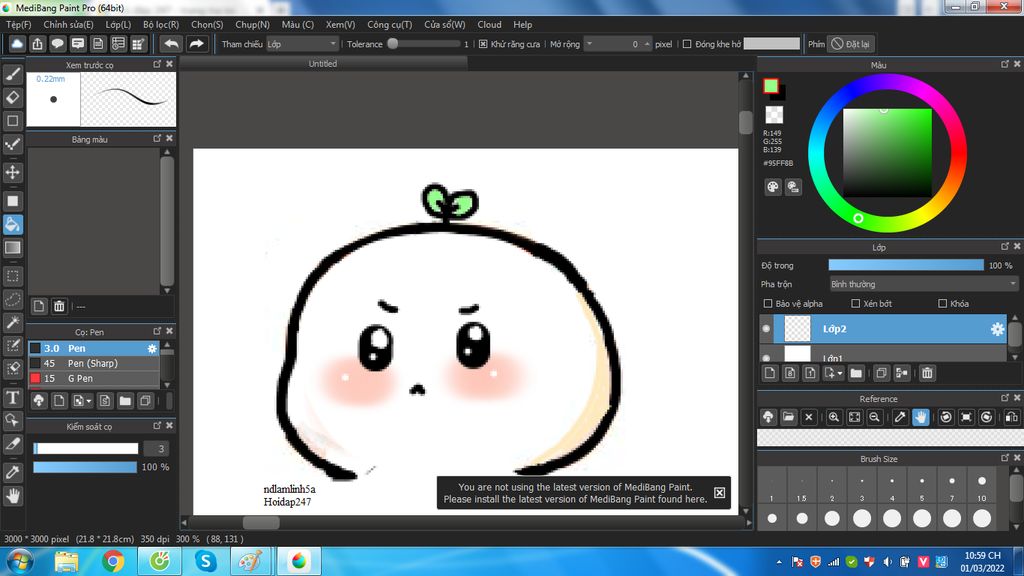Open Windows Explorer from the taskbar
Screen dimensions: 1024x576
click(x=66, y=562)
